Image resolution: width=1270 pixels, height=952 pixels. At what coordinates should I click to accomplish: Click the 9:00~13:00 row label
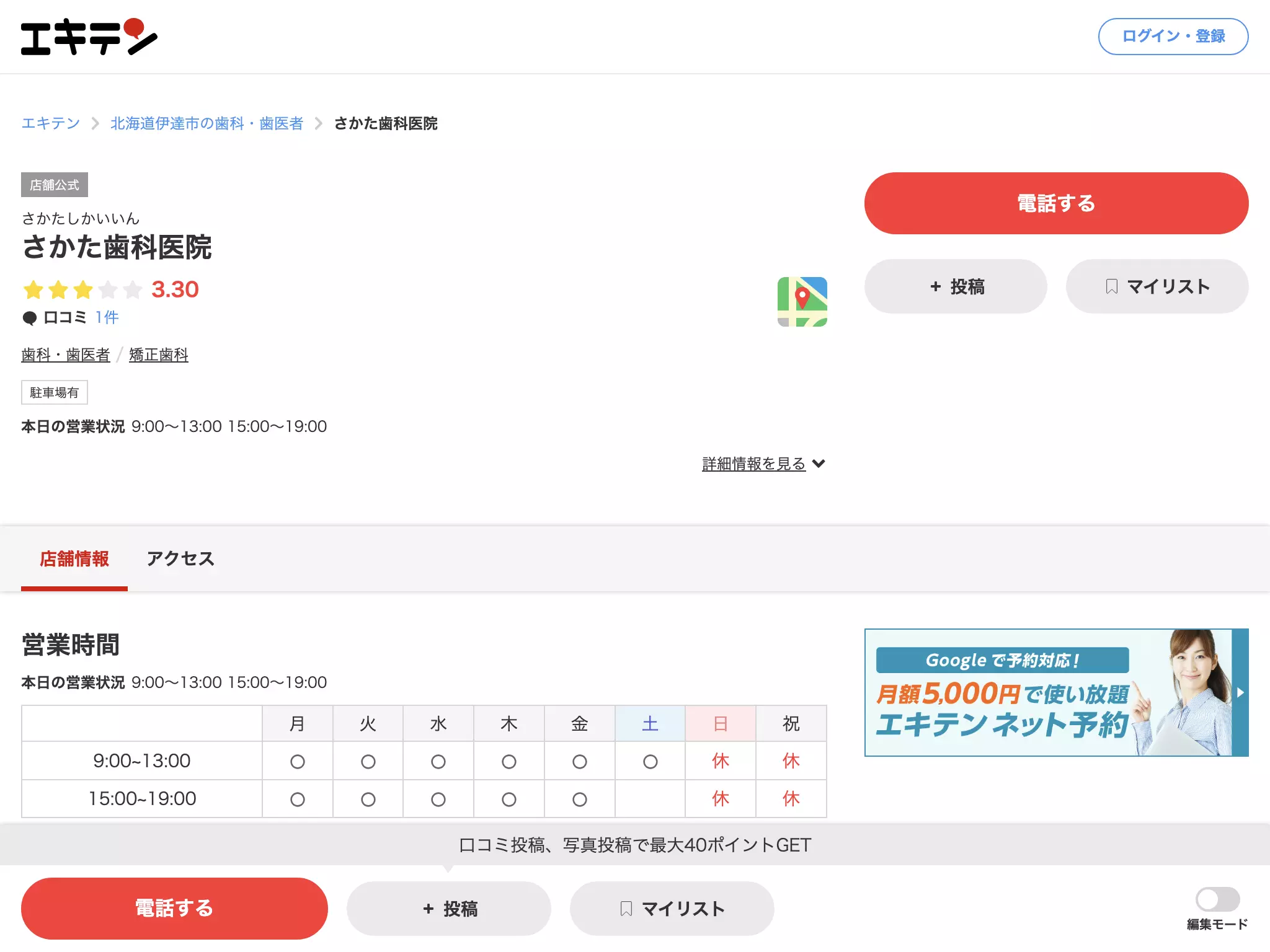tap(142, 760)
